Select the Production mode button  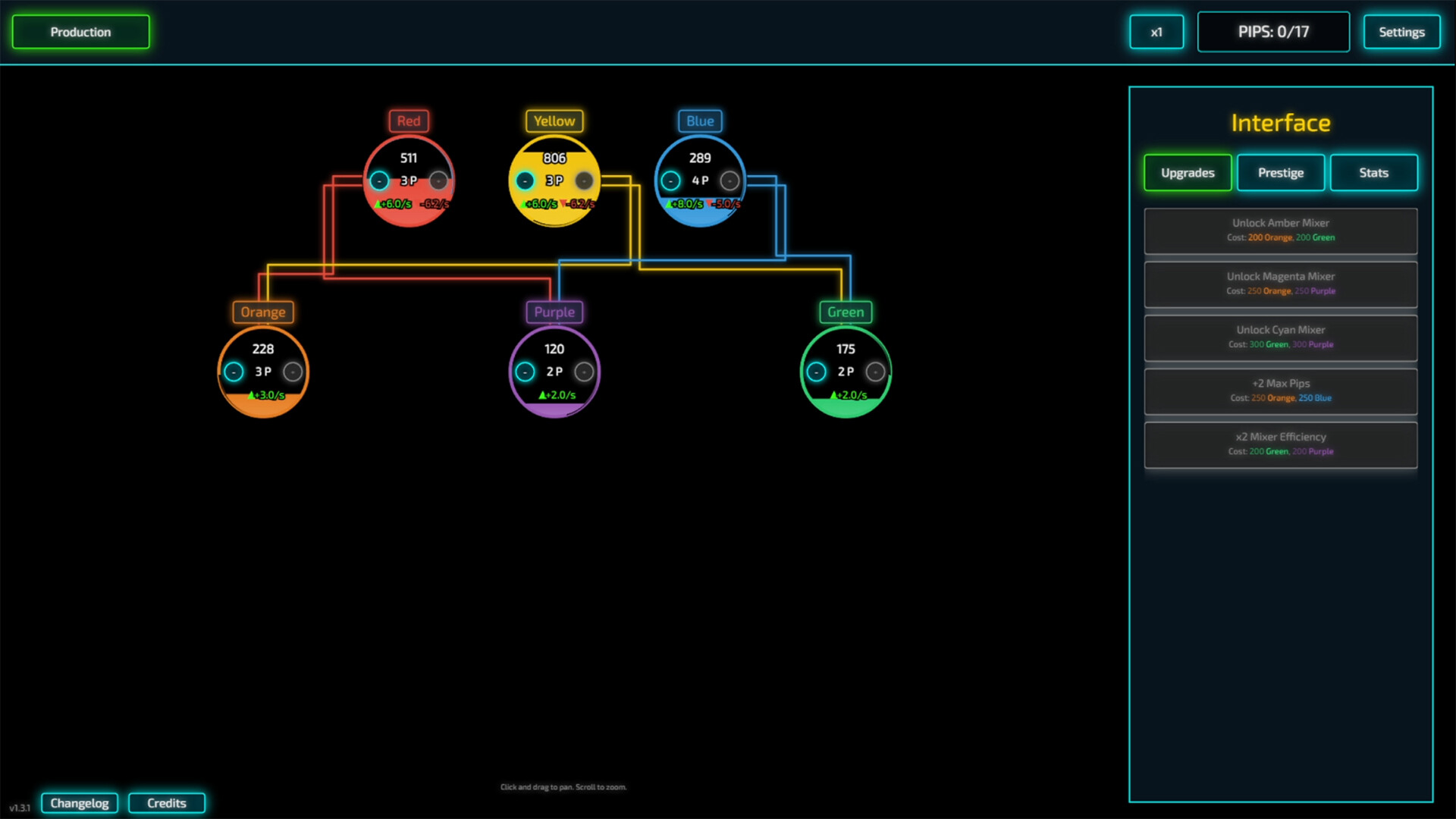click(x=80, y=32)
